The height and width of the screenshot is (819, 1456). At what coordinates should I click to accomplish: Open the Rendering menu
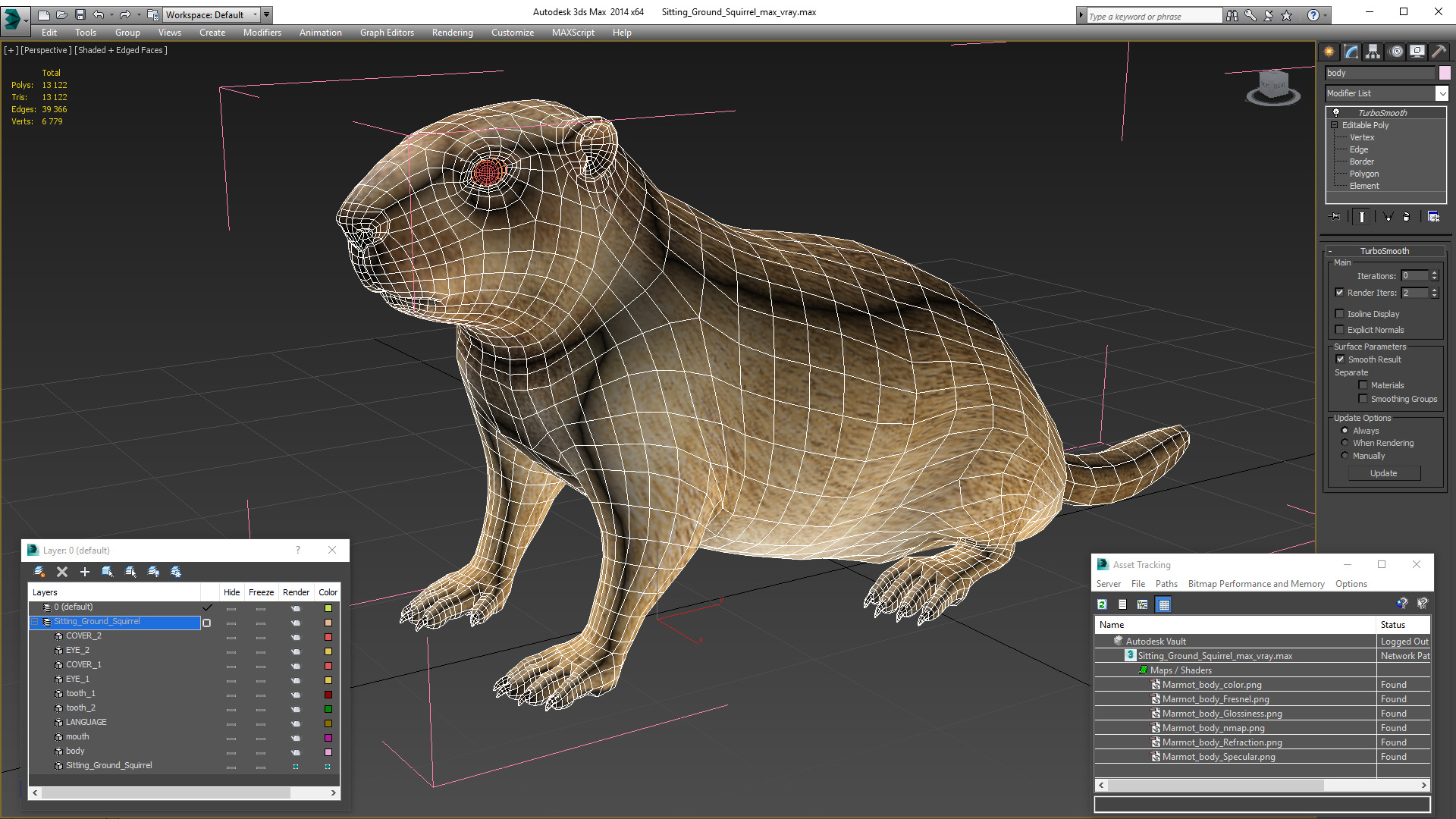(452, 33)
